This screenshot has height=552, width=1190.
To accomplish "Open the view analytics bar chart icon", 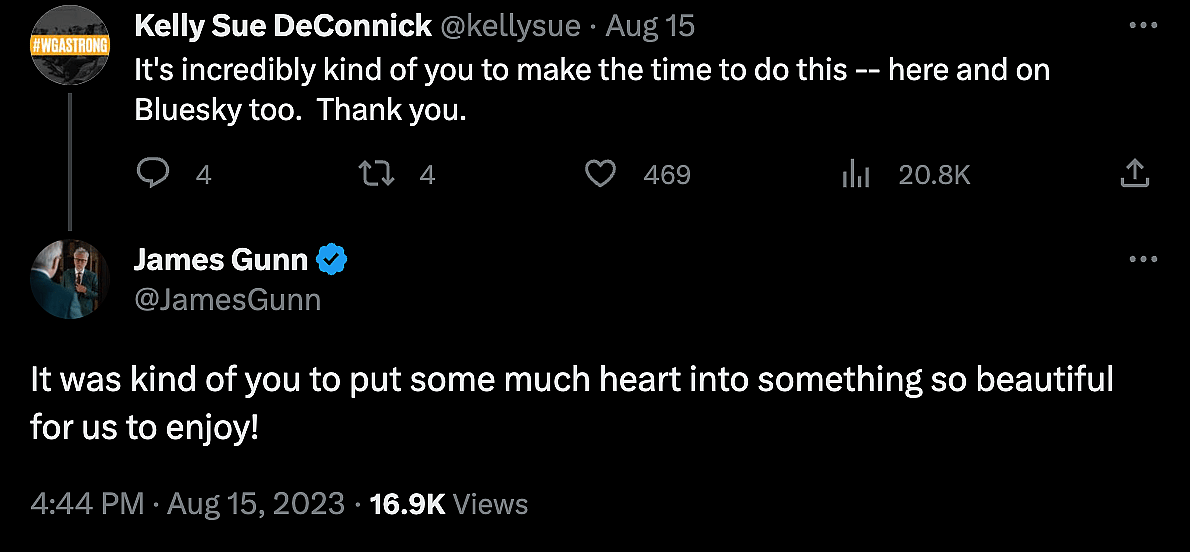I will click(x=855, y=176).
